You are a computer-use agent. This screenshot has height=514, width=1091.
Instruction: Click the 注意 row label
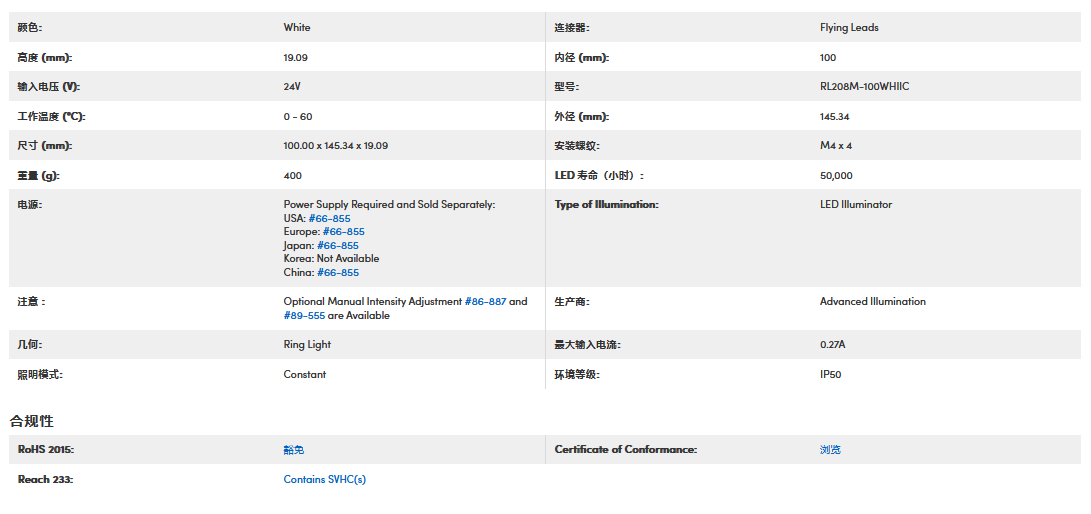click(31, 302)
